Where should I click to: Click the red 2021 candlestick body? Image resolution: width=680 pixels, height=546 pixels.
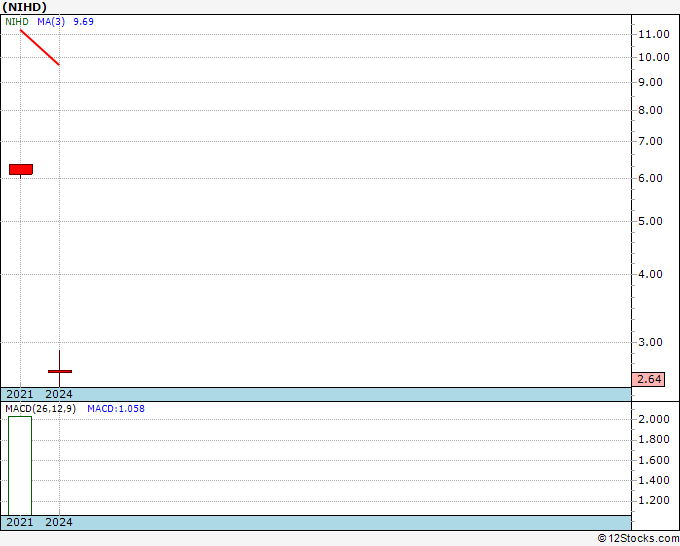point(21,170)
